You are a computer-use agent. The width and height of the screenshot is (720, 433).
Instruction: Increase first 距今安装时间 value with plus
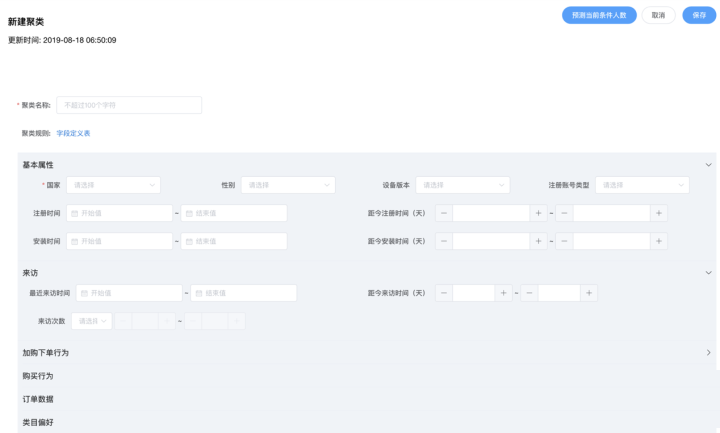[x=539, y=241]
